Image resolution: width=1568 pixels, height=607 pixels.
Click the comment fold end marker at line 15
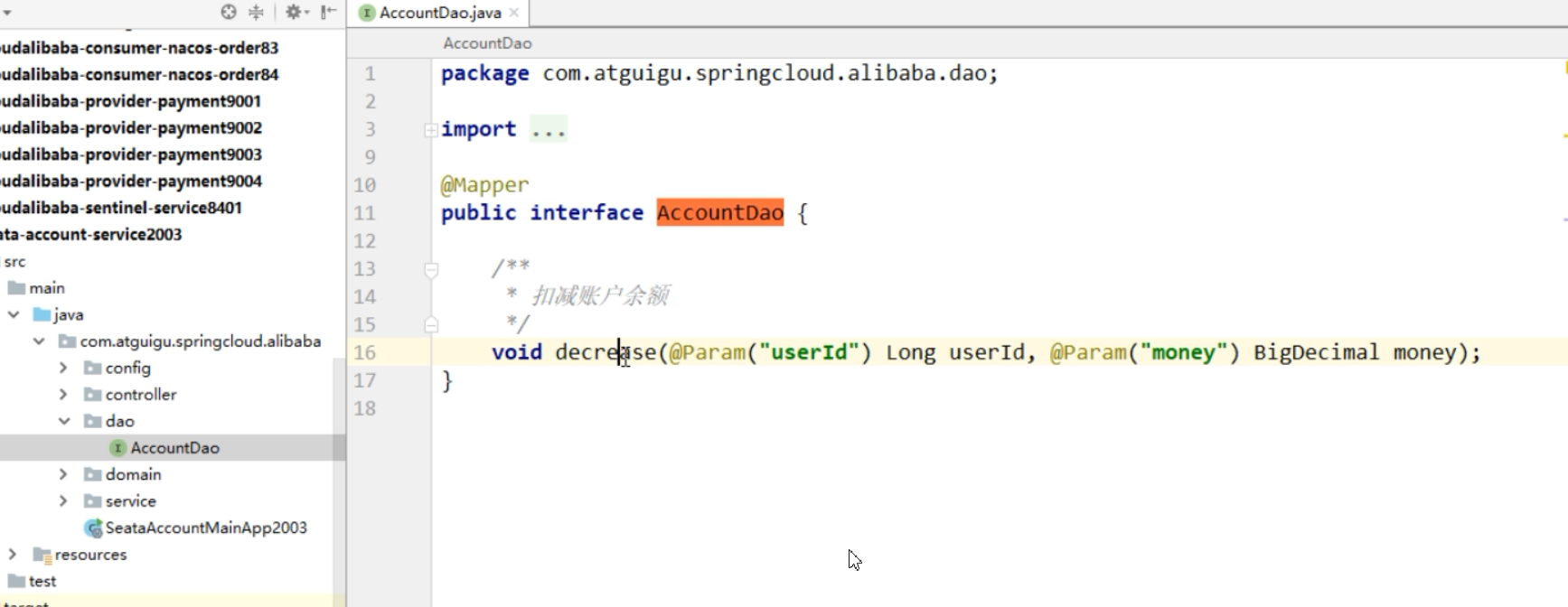click(x=431, y=324)
